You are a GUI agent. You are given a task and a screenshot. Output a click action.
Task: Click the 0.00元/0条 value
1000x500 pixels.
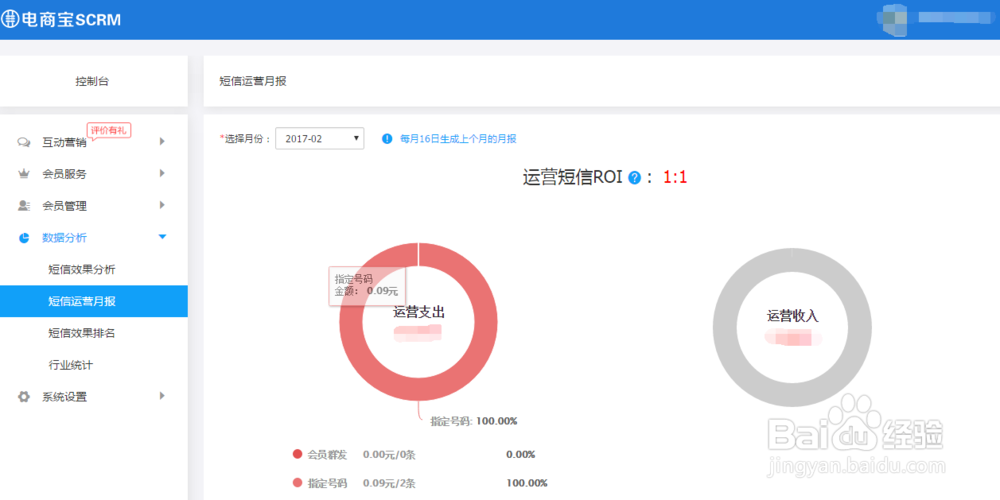pos(389,455)
